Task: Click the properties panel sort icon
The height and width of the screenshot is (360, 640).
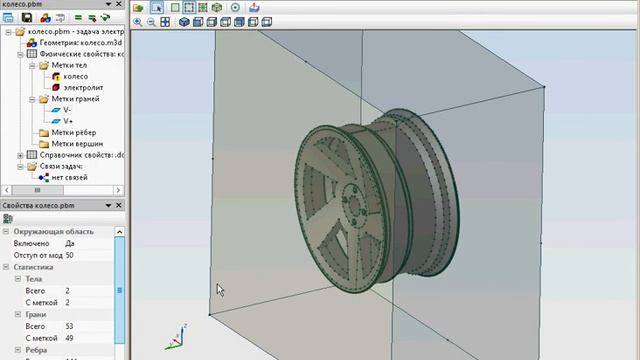Action: (7, 219)
